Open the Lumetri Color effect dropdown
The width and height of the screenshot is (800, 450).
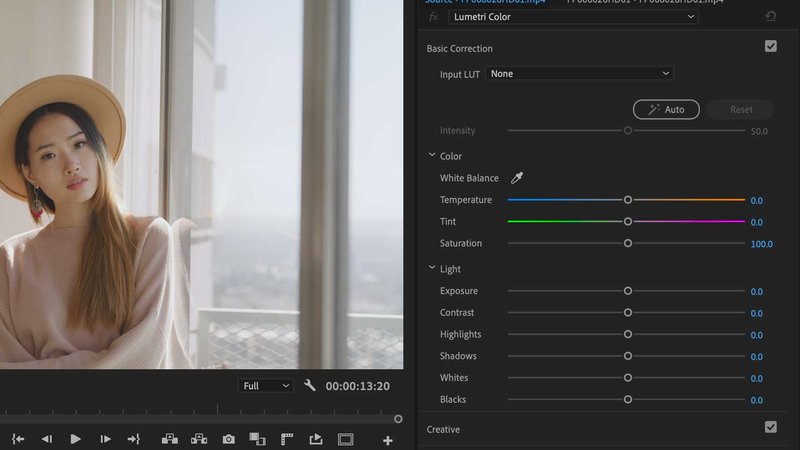(573, 17)
